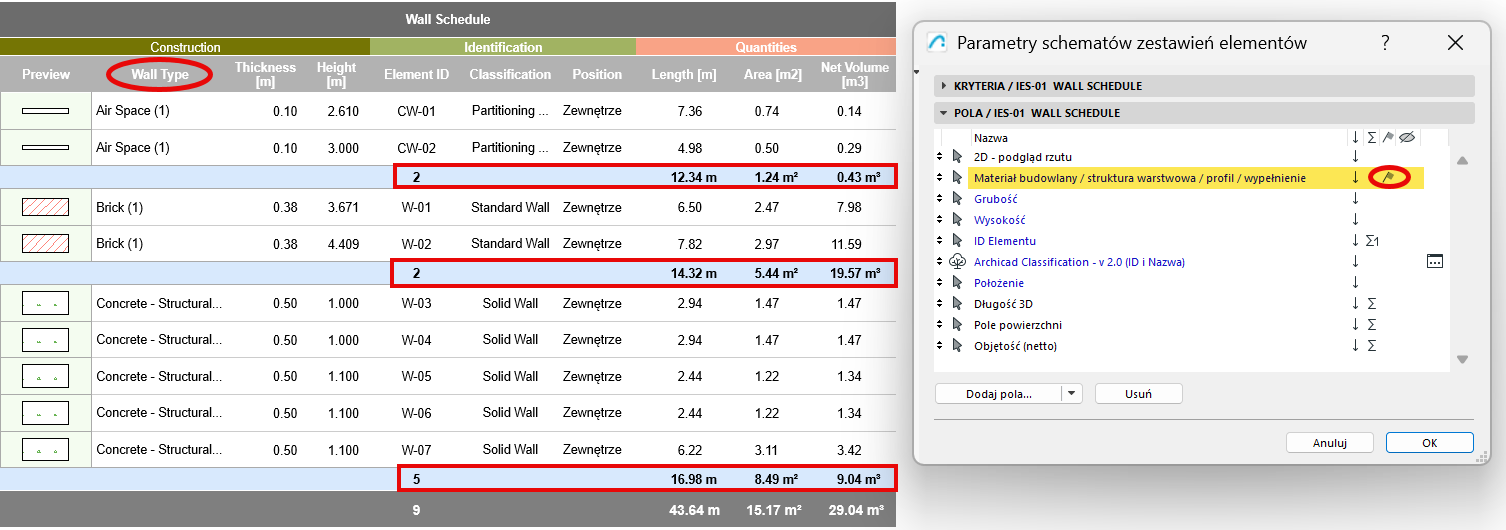Click the arrow cursor icon beside 2D - podgląd rzutu
This screenshot has width=1506, height=530.
click(957, 156)
